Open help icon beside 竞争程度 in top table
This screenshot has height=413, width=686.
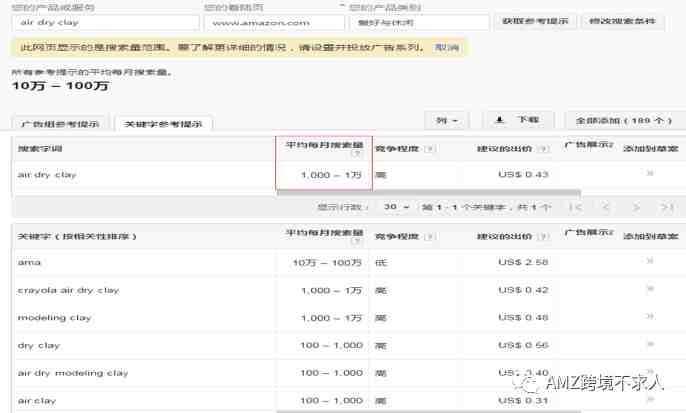pos(430,149)
